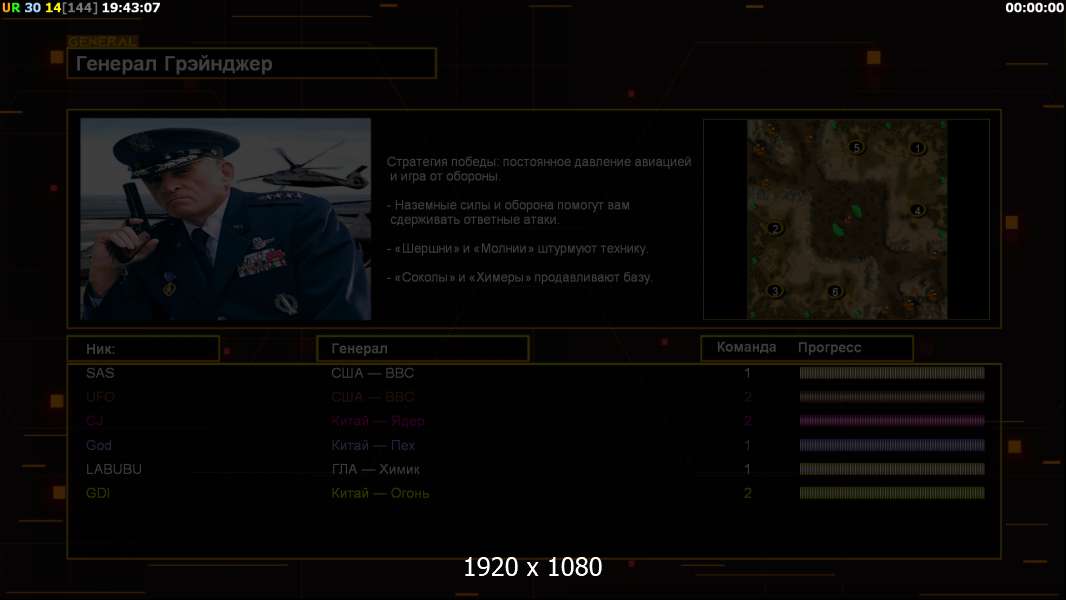Click General Granger's portrait image
The image size is (1066, 600).
pyautogui.click(x=226, y=219)
